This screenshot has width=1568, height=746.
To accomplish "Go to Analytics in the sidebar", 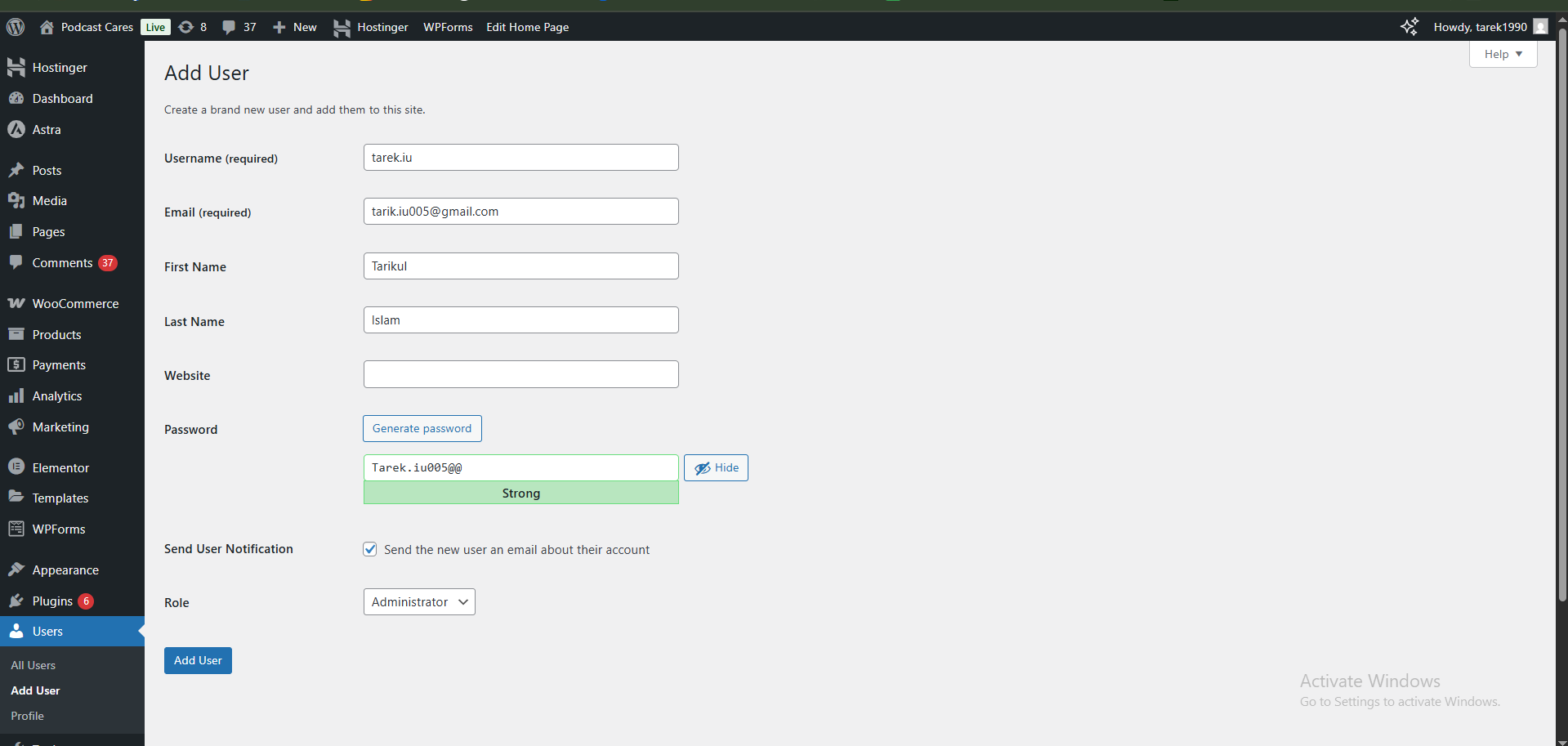I will pos(57,395).
